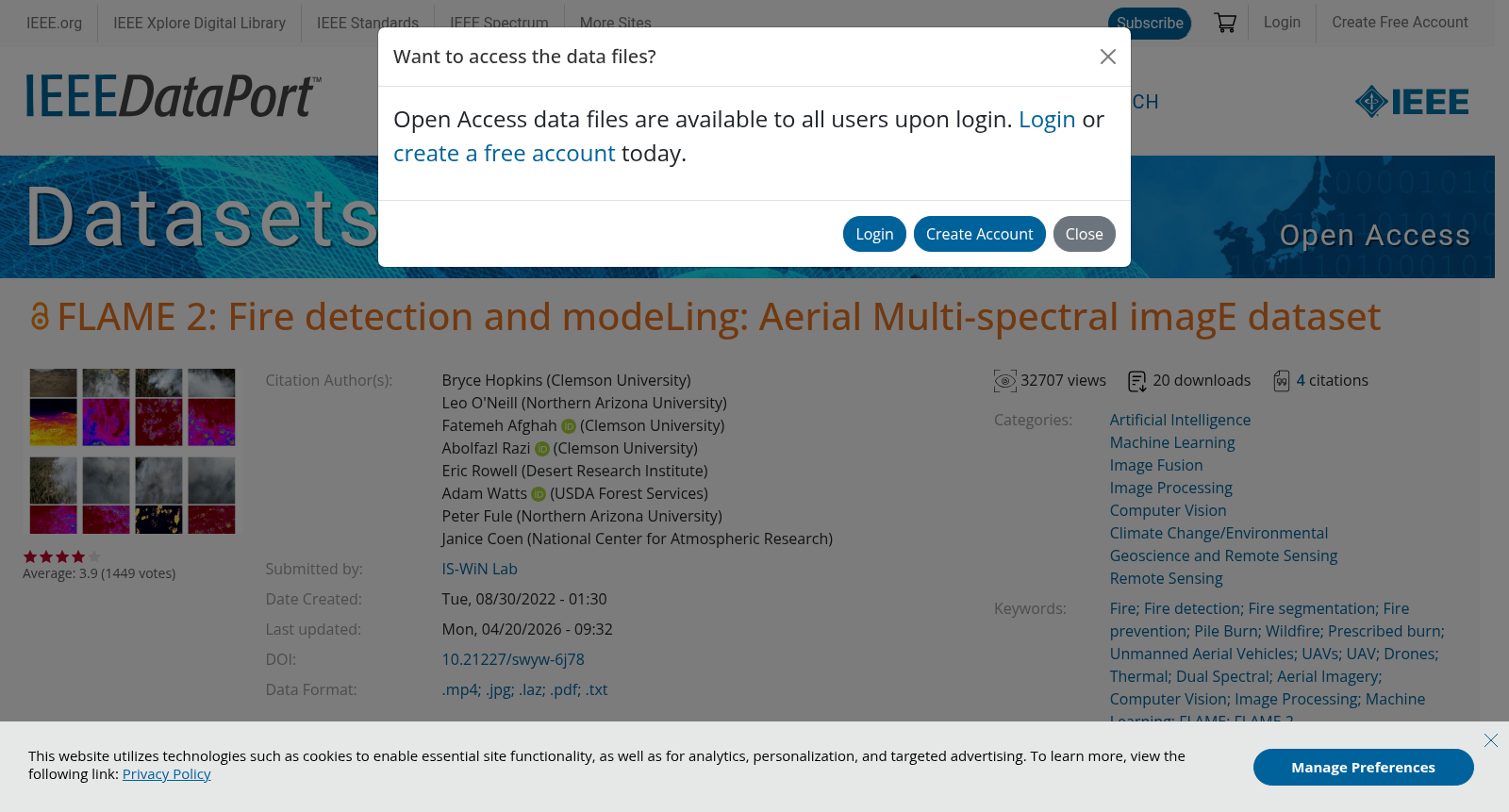Image resolution: width=1509 pixels, height=812 pixels.
Task: Click author name Janice Coen
Action: (x=483, y=539)
